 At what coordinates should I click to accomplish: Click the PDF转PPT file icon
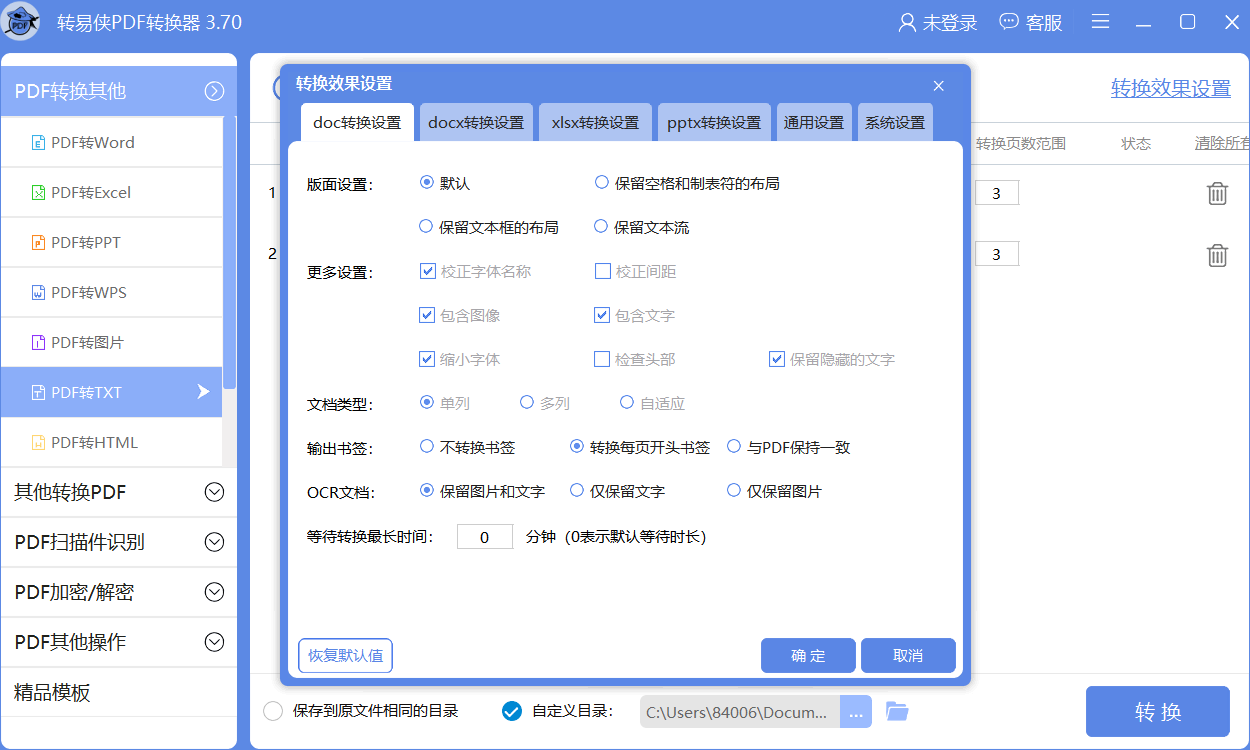38,242
